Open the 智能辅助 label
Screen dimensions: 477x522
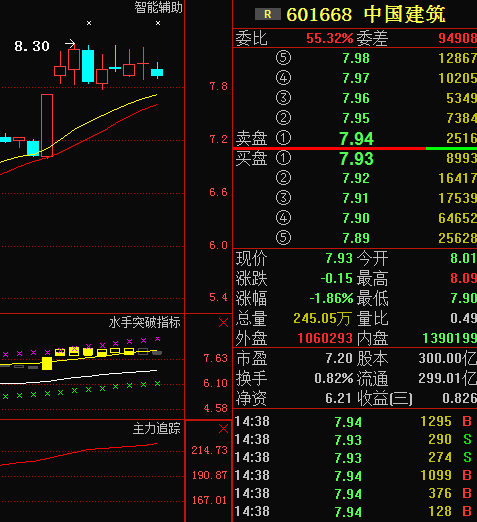pyautogui.click(x=158, y=7)
